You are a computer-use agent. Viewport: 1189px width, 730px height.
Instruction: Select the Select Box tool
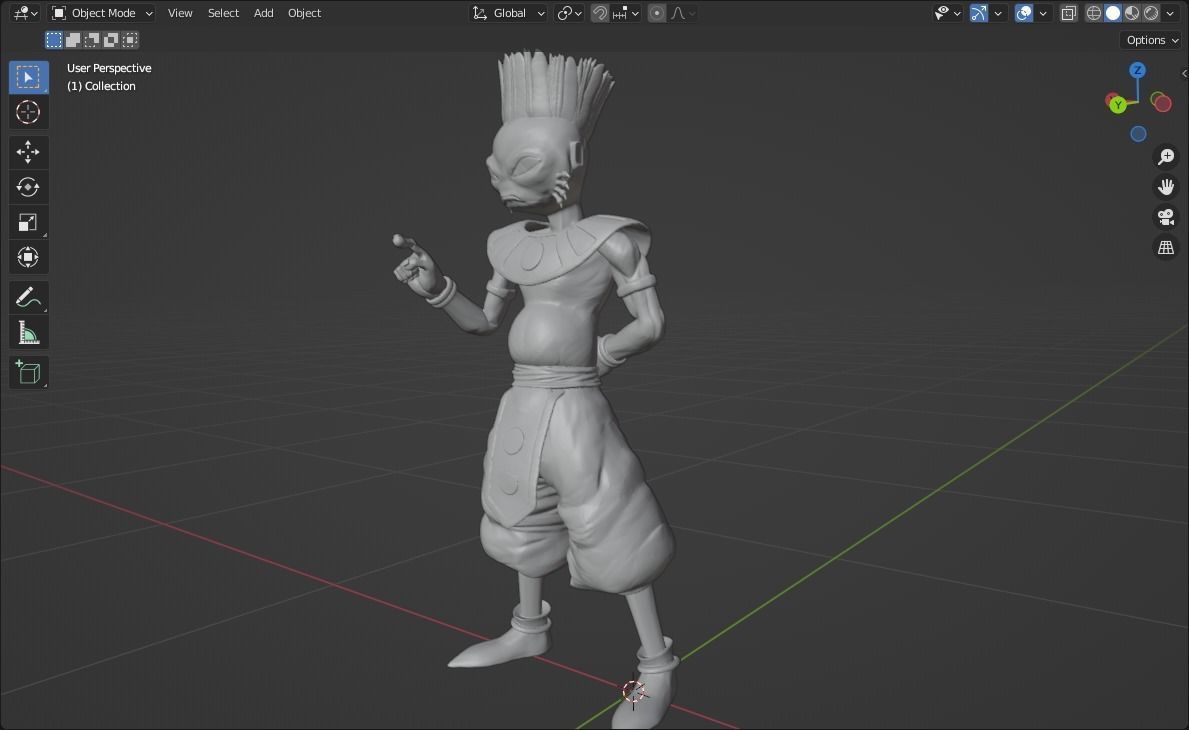point(28,77)
